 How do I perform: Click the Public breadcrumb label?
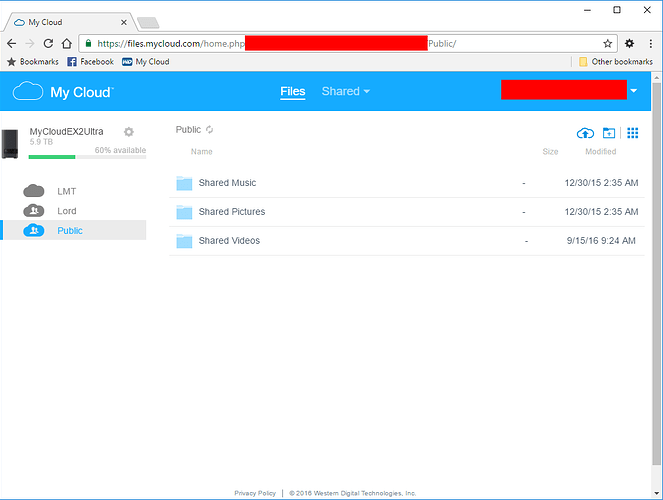[x=188, y=129]
